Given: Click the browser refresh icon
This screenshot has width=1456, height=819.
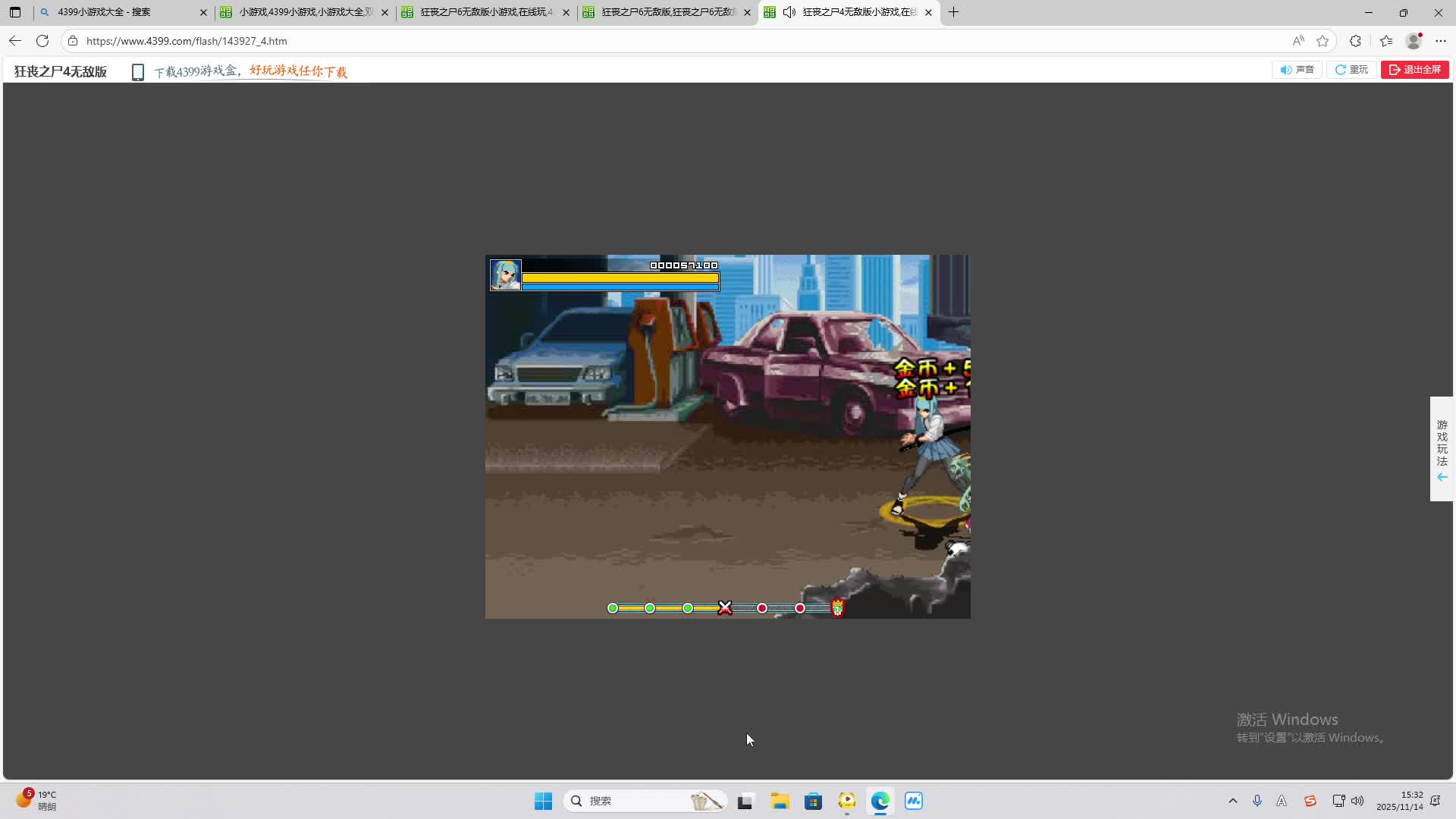Looking at the screenshot, I should pyautogui.click(x=42, y=41).
